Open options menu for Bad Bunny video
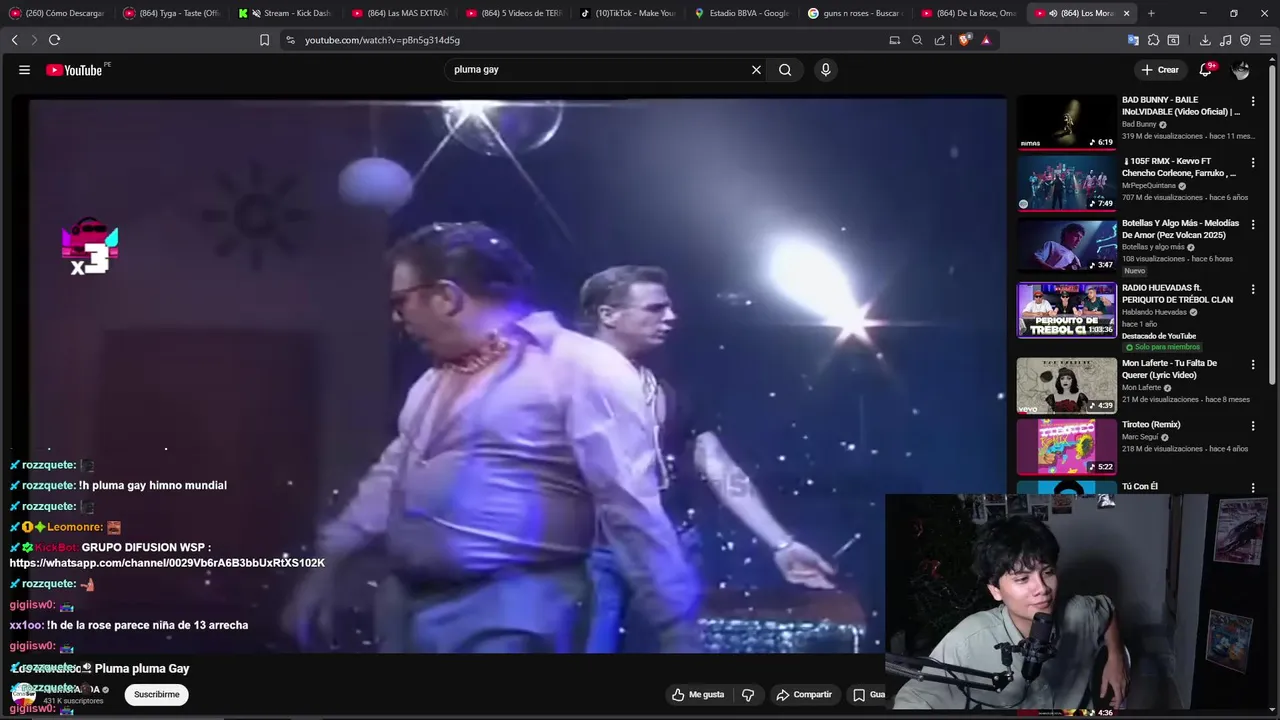1280x720 pixels. point(1253,101)
